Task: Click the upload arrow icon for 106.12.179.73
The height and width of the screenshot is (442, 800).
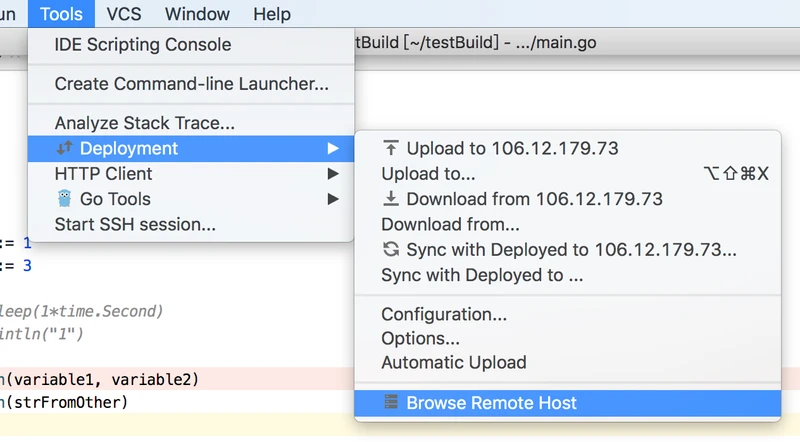Action: 391,148
